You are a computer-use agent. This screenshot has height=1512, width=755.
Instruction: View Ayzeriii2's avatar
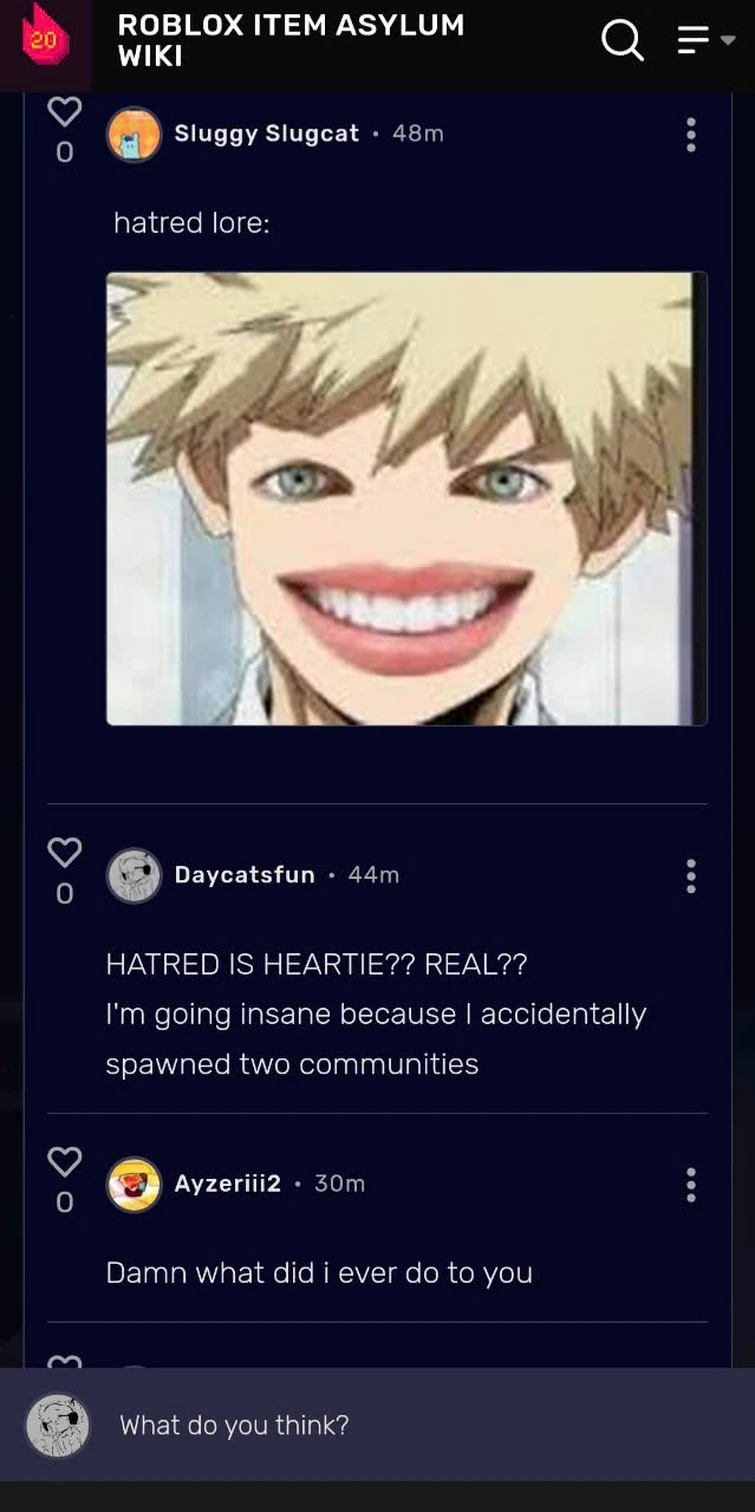(x=134, y=1184)
